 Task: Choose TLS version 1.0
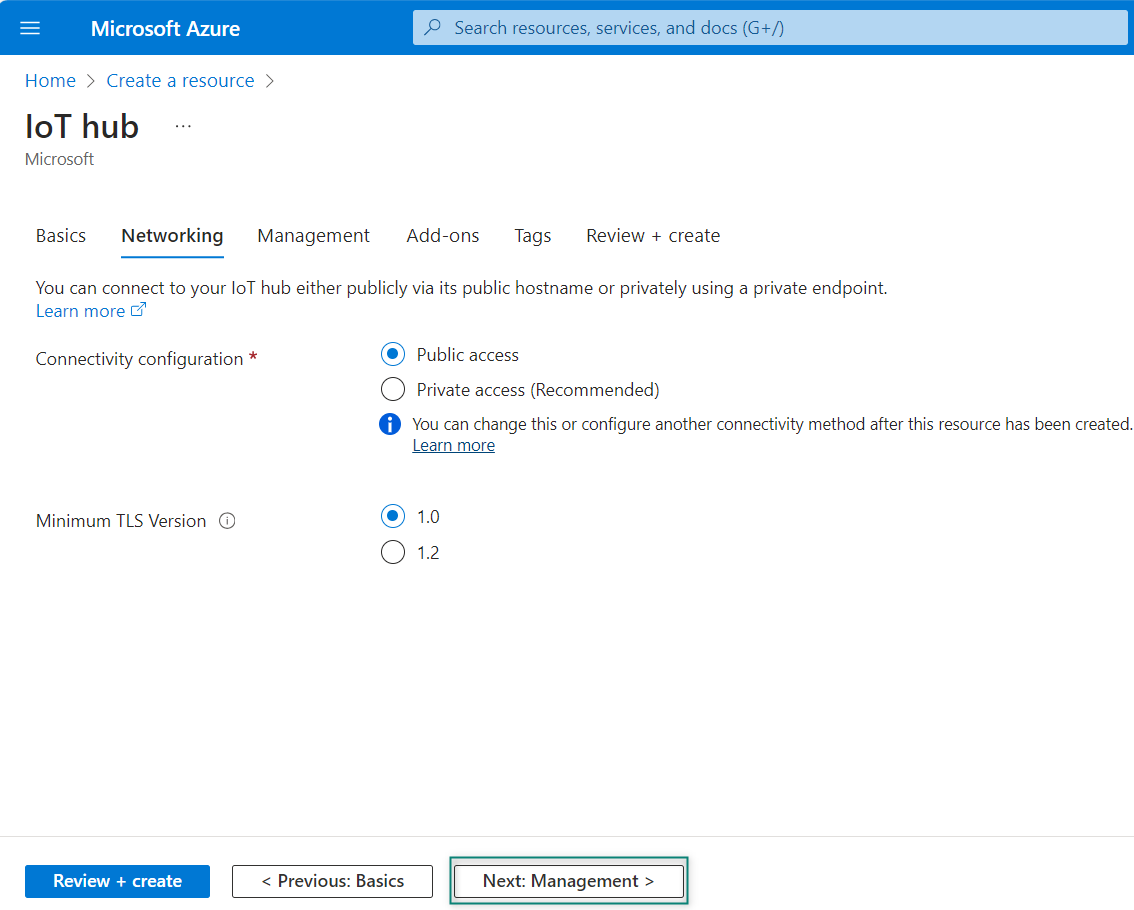tap(393, 517)
